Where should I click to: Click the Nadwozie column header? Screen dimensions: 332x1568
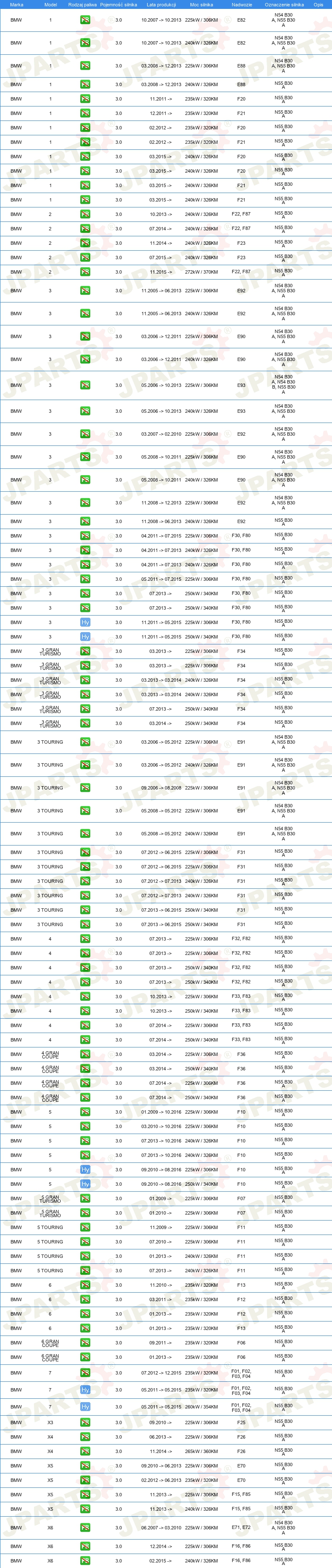point(242,4)
